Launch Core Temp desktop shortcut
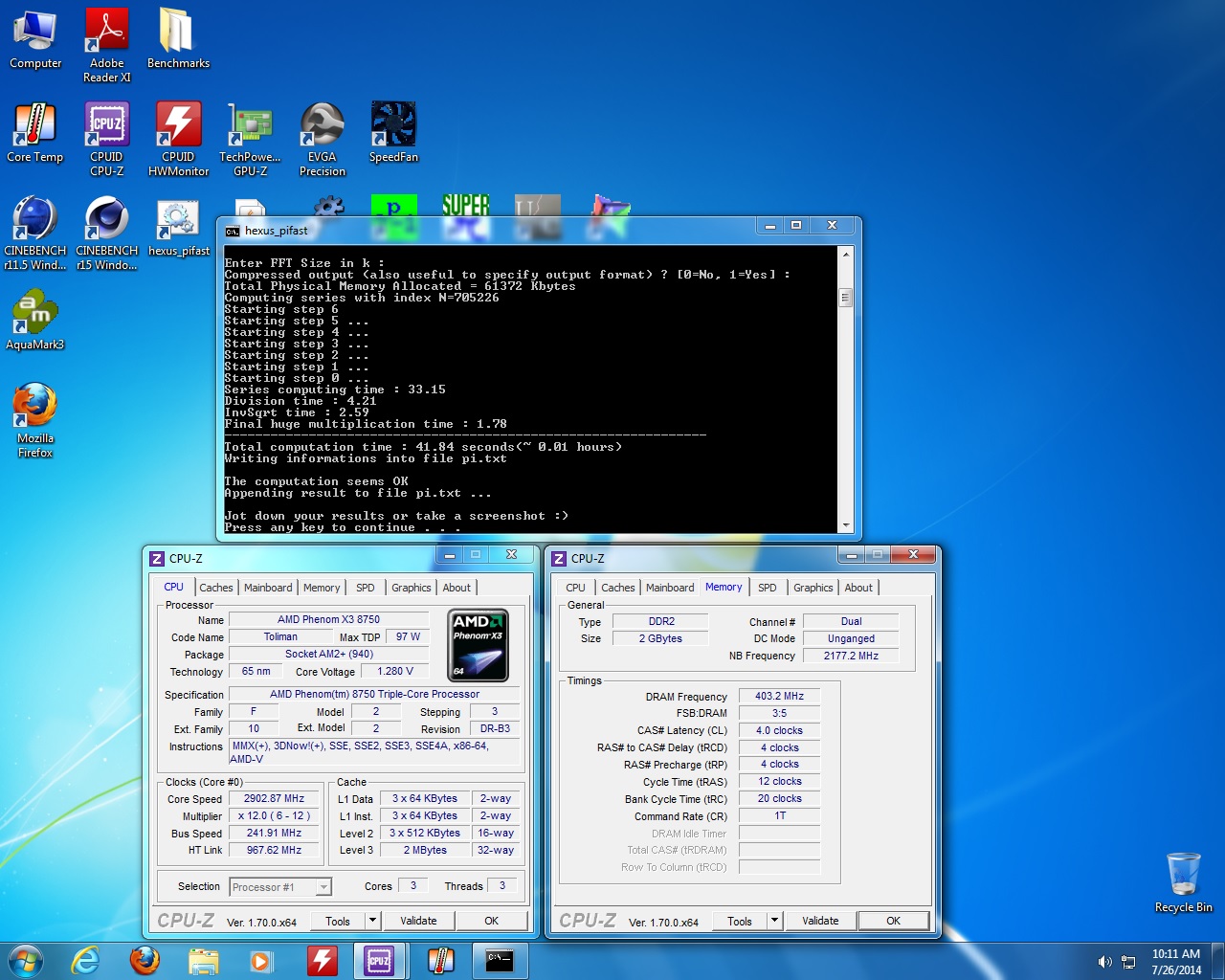 (x=35, y=132)
